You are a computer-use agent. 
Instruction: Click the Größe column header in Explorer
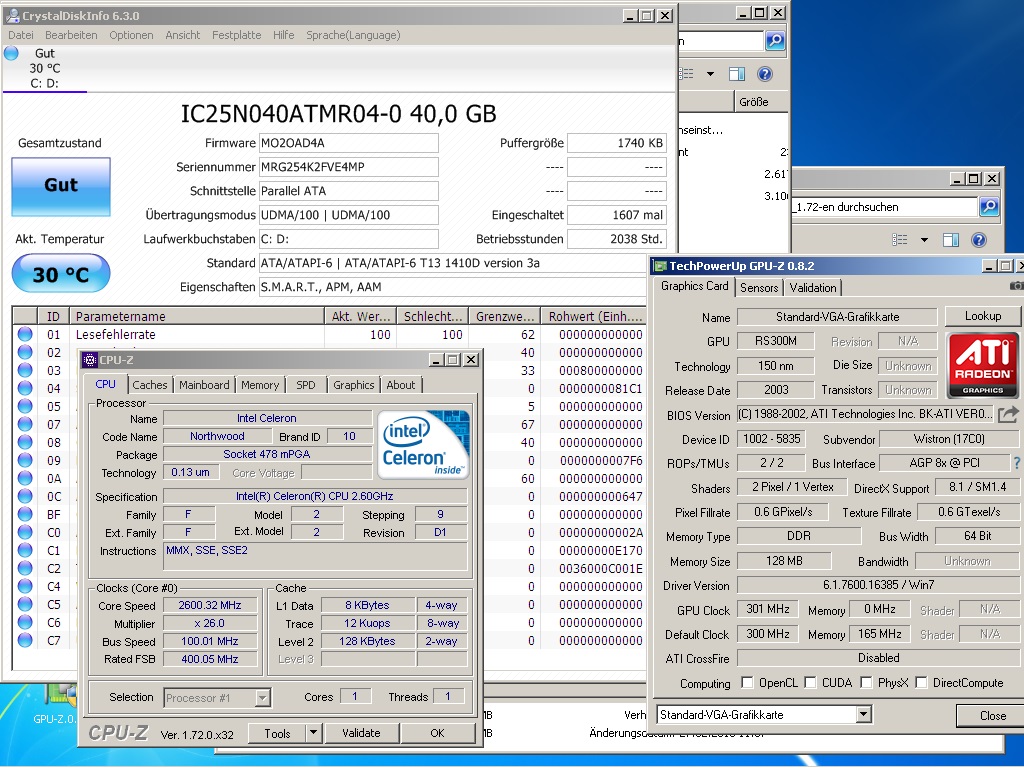(761, 102)
